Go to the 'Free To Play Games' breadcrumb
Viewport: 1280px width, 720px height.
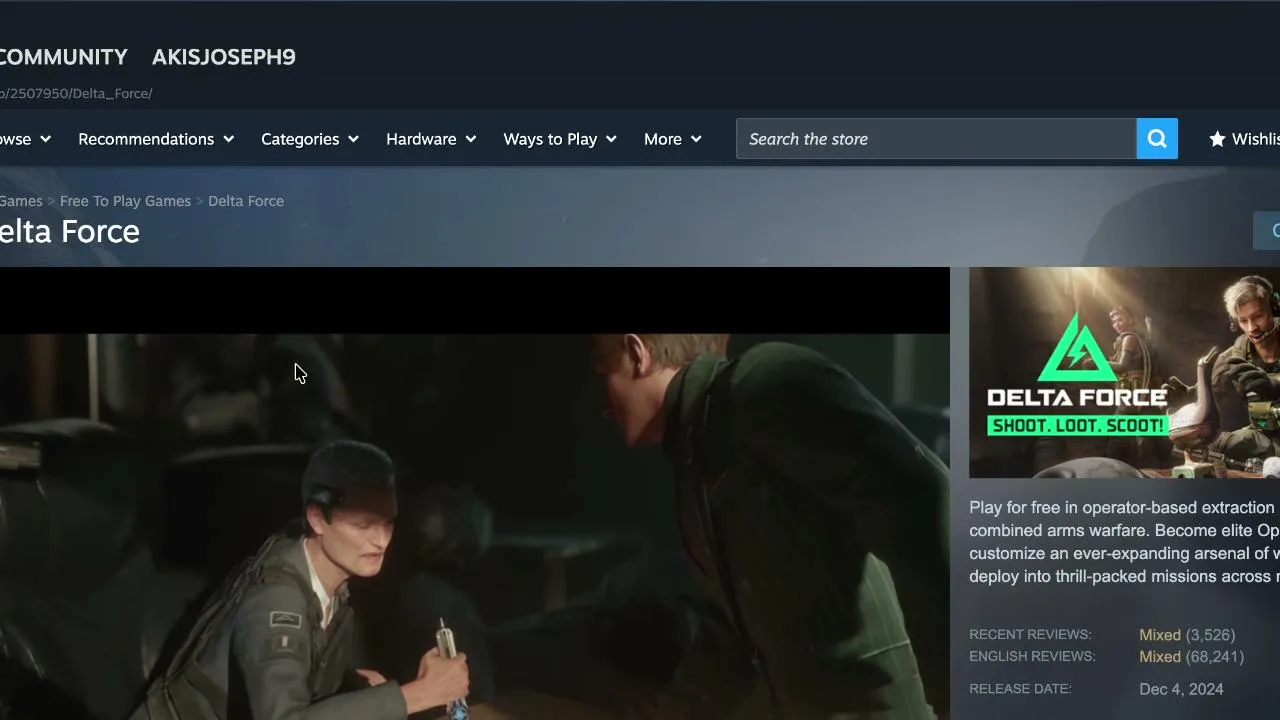click(x=125, y=201)
